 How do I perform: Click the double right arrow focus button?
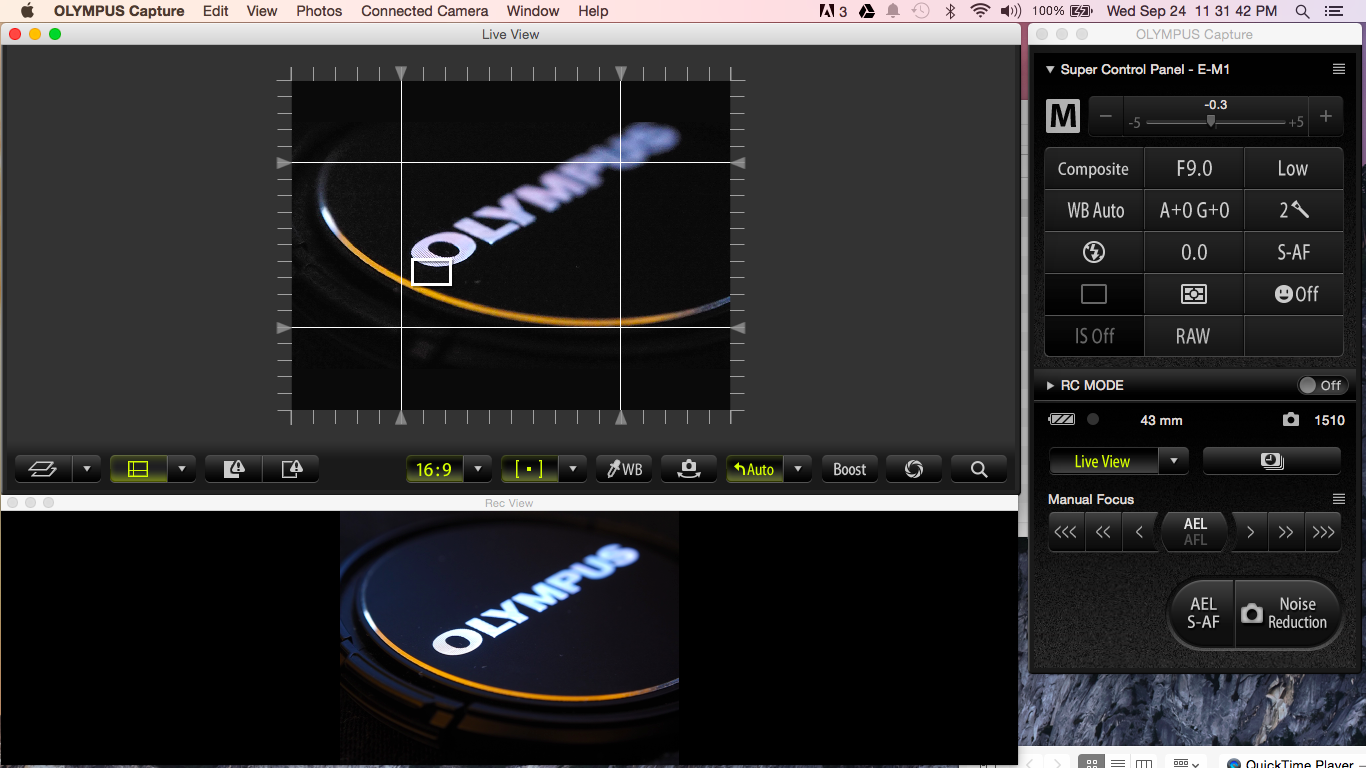pyautogui.click(x=1286, y=533)
